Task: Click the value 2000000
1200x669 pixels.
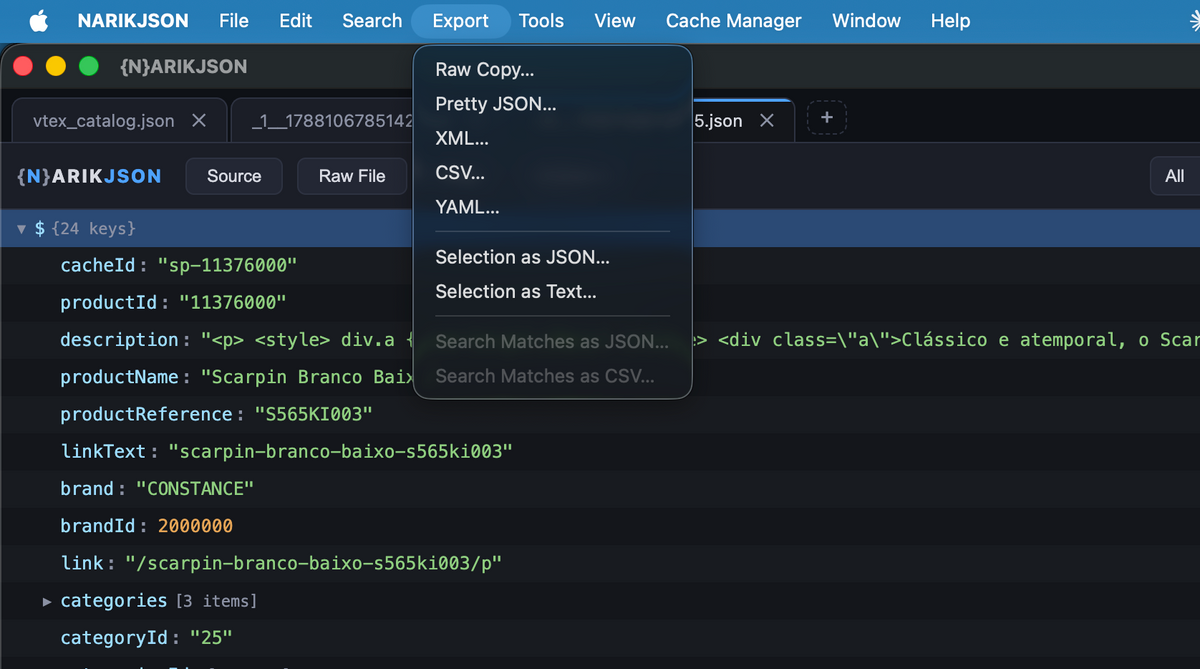Action: [x=195, y=526]
